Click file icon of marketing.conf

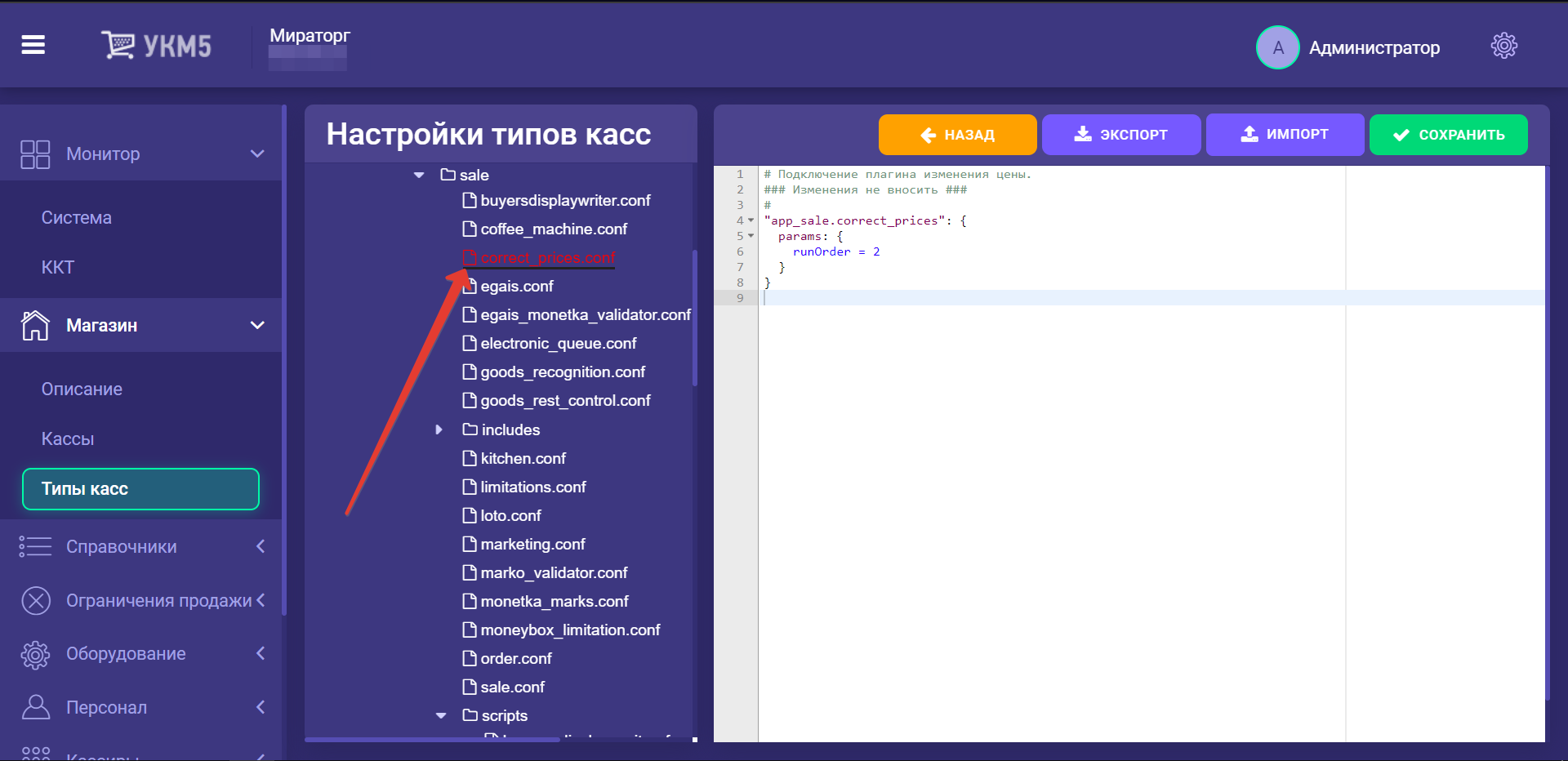tap(470, 544)
